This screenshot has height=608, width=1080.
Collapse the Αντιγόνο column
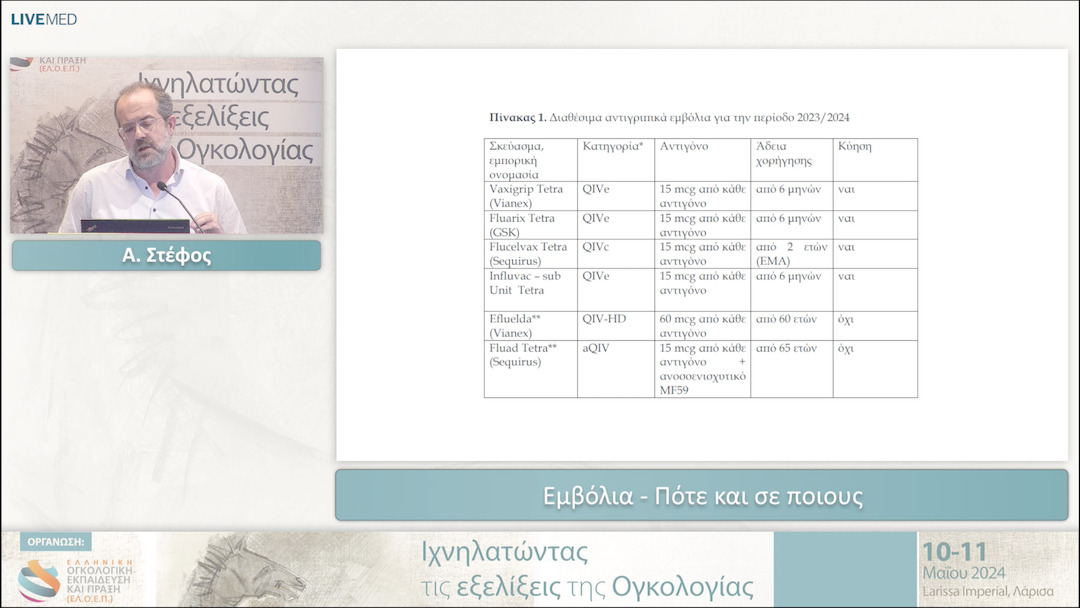(x=684, y=146)
